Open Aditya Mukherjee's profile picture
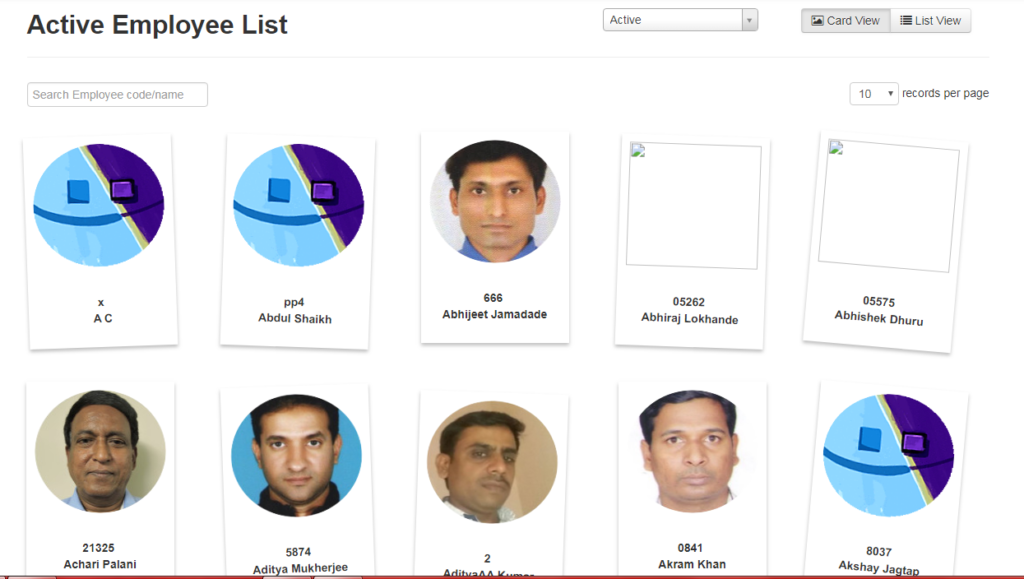The image size is (1024, 579). 294,455
